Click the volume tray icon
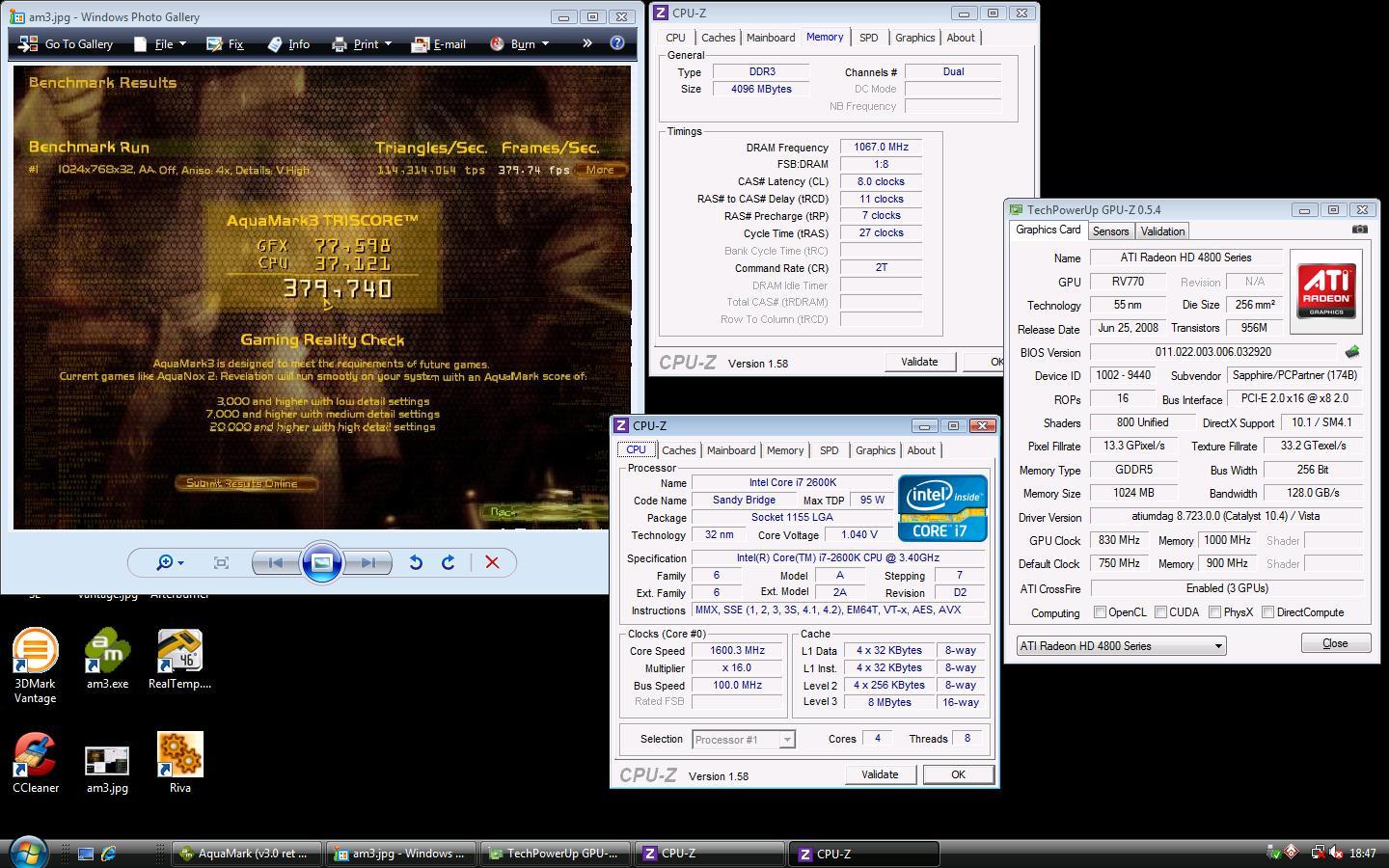1389x868 pixels. 1336,853
